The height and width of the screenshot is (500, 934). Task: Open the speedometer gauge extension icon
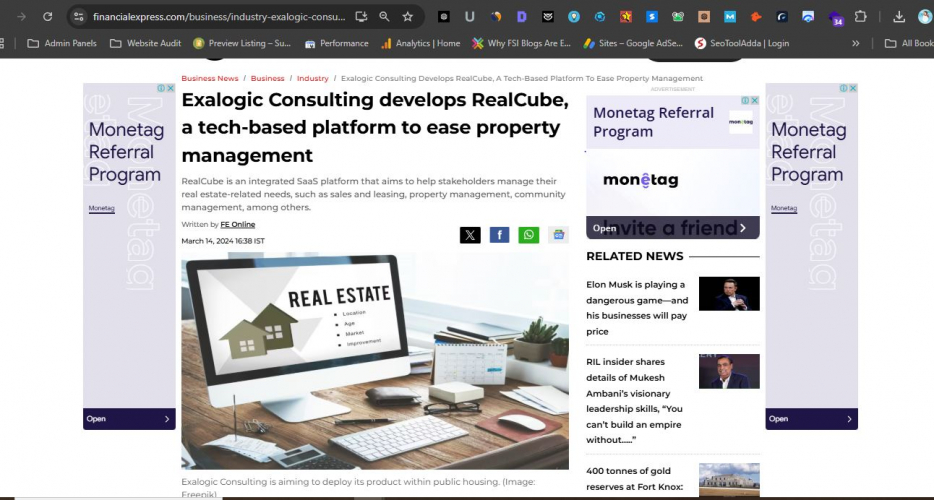(x=808, y=17)
